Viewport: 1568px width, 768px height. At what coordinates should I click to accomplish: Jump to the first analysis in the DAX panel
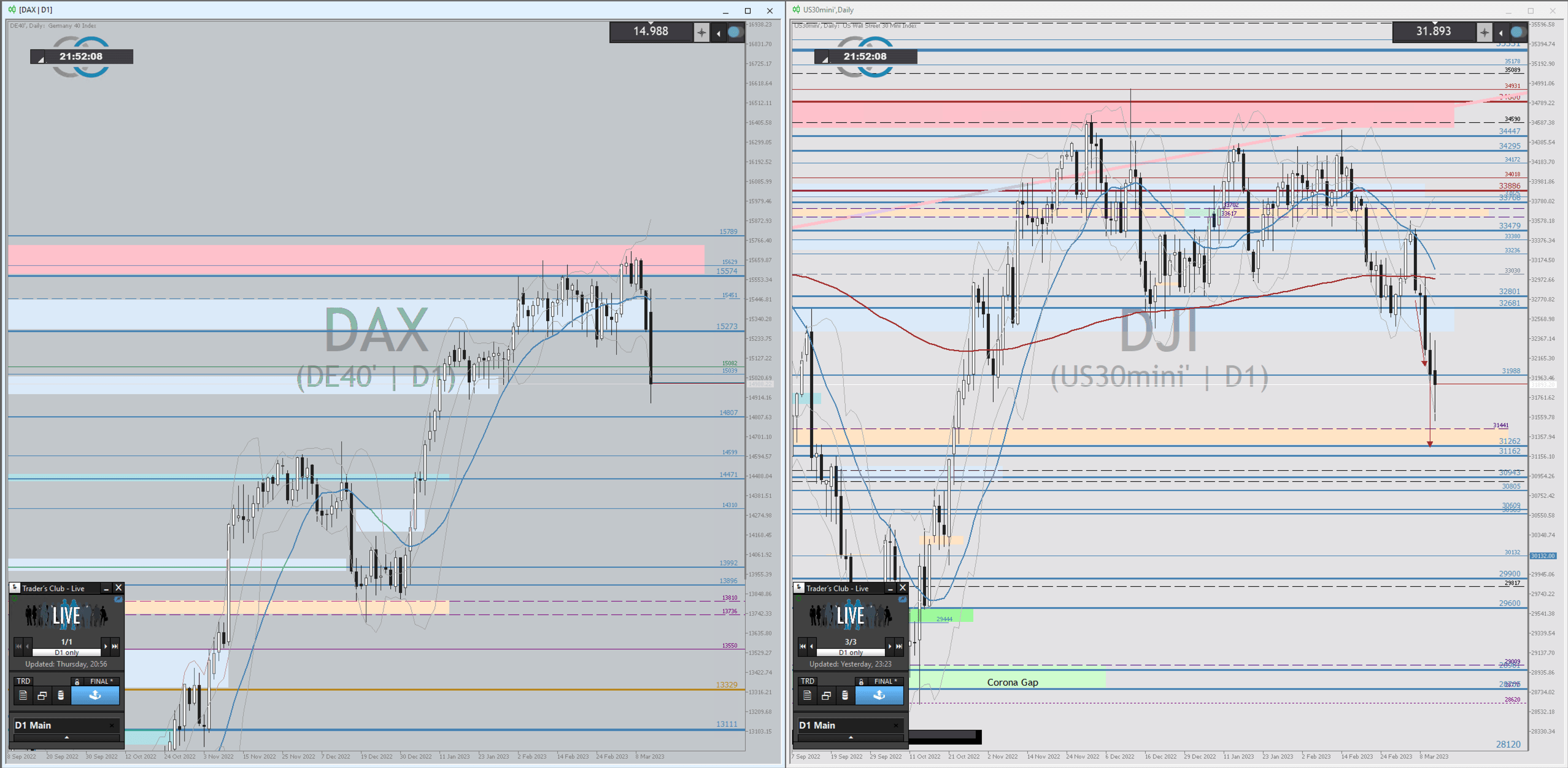coord(18,646)
